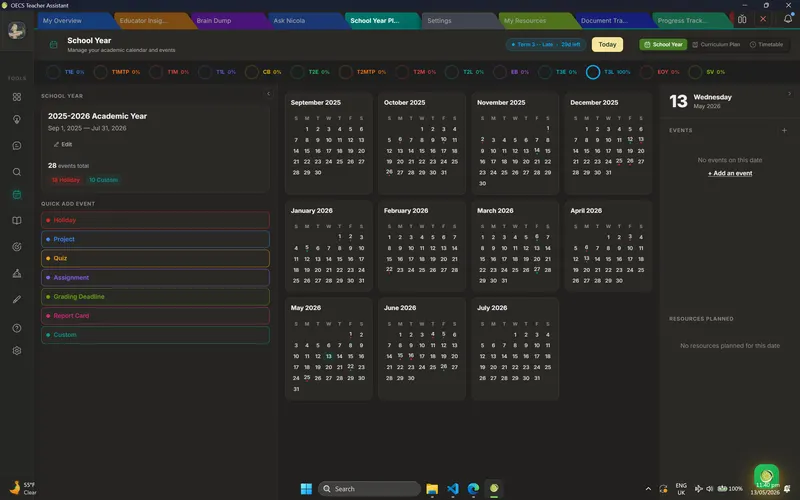The image size is (800, 500).
Task: Select the T3L 100% progress ring
Action: pyautogui.click(x=593, y=72)
